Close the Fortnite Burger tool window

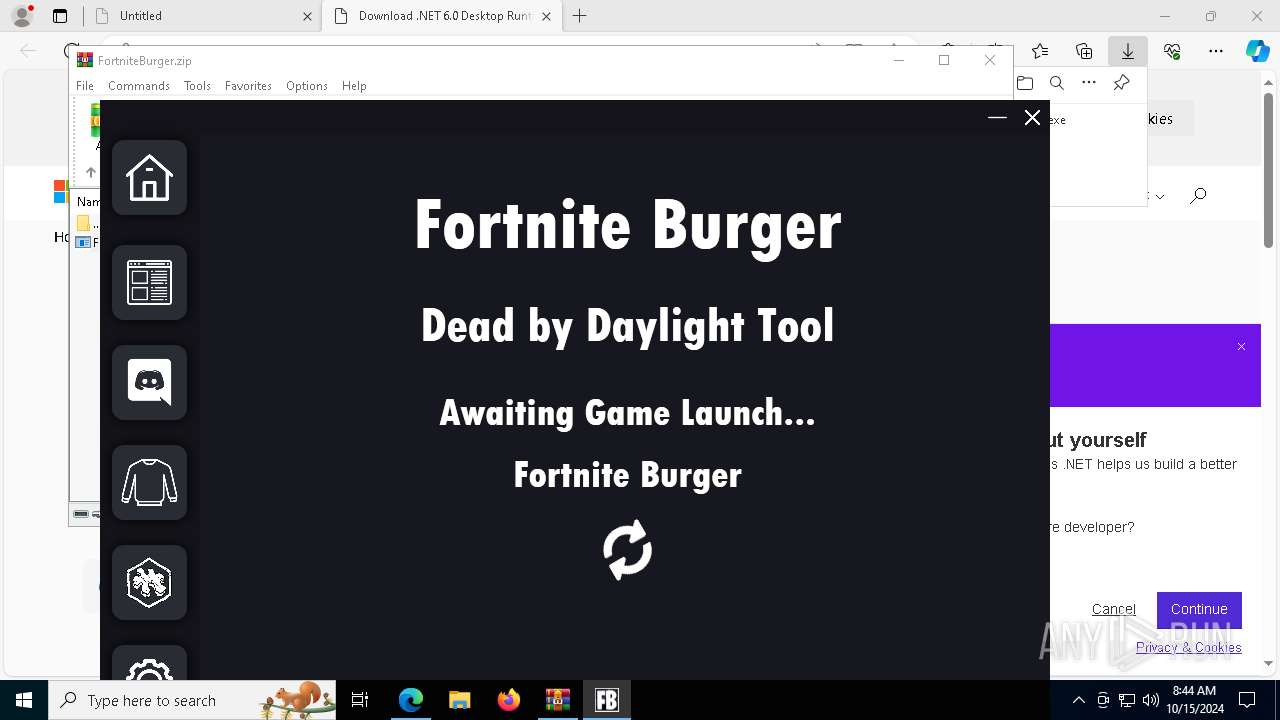[1032, 118]
